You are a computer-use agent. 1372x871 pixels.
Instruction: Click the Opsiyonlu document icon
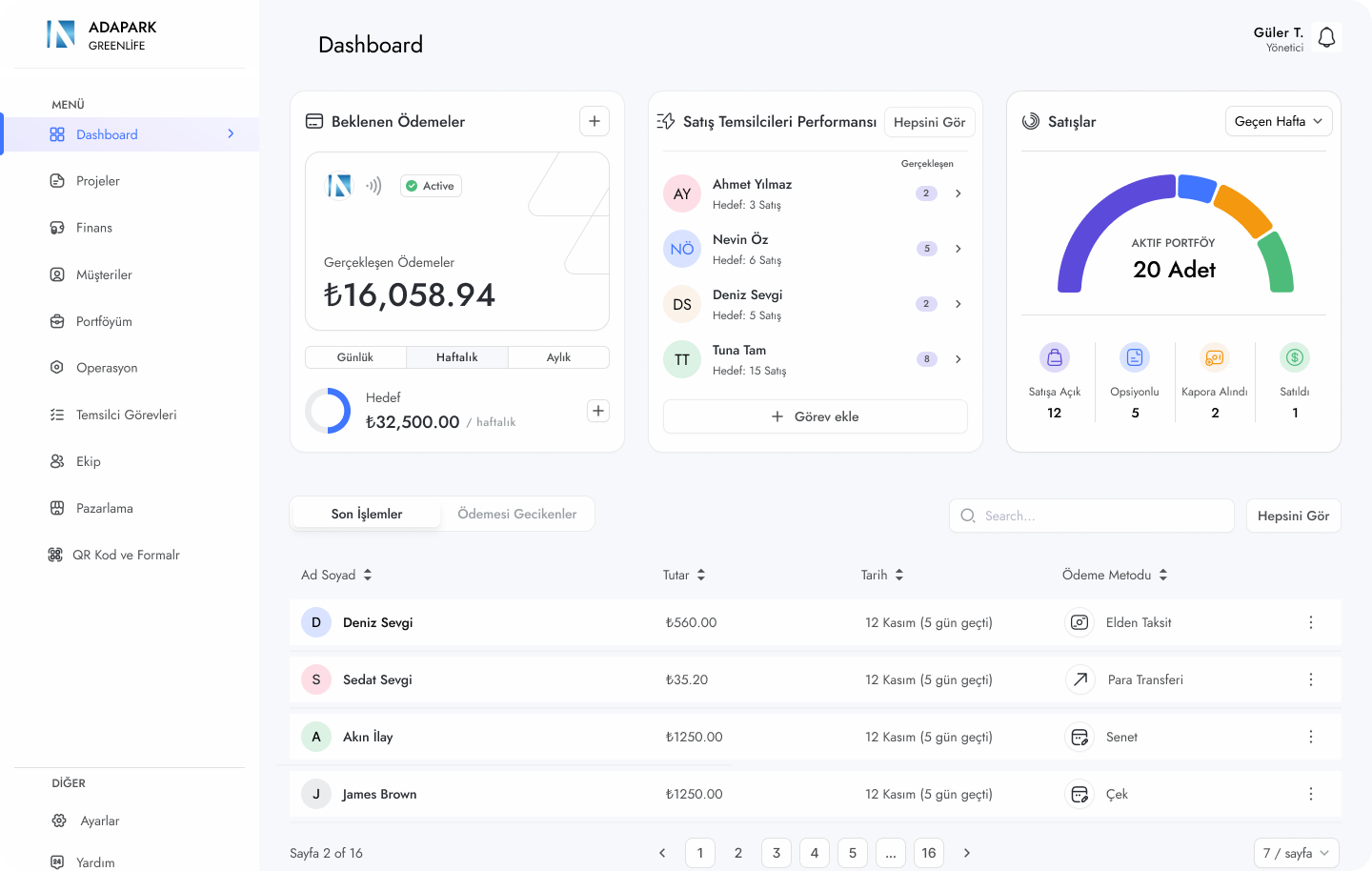pos(1134,357)
